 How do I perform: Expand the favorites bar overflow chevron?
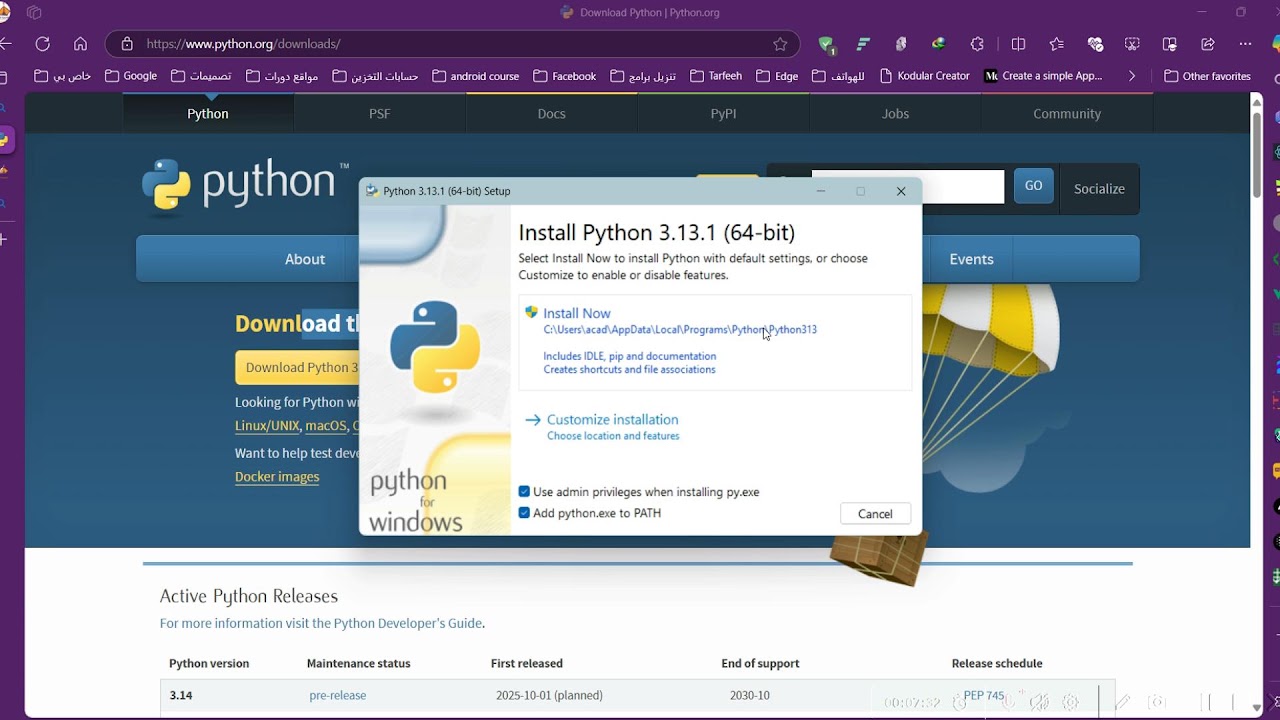(1132, 76)
